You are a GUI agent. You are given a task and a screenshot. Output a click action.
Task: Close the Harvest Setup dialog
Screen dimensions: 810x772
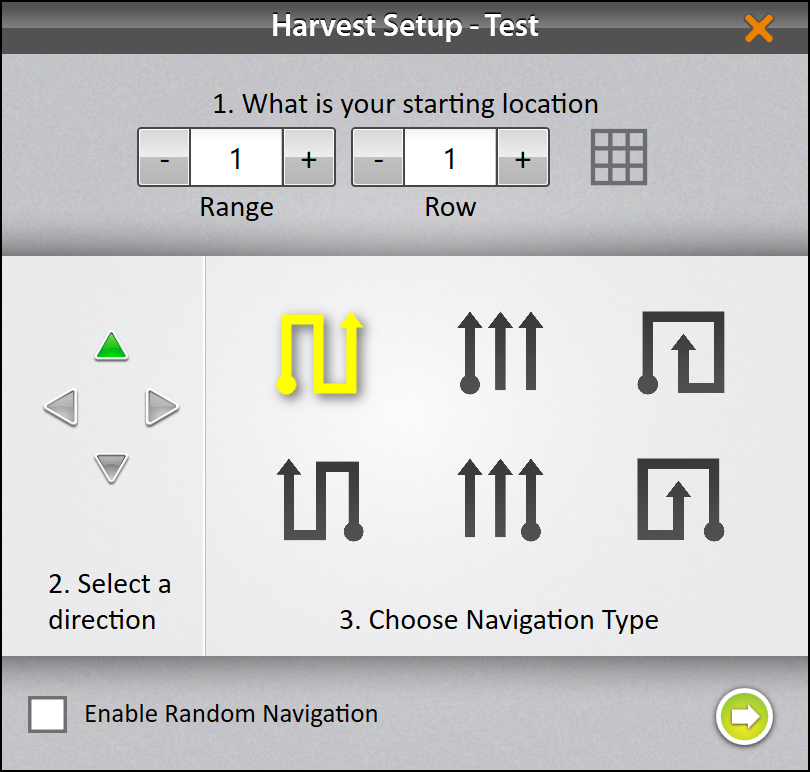[x=759, y=27]
